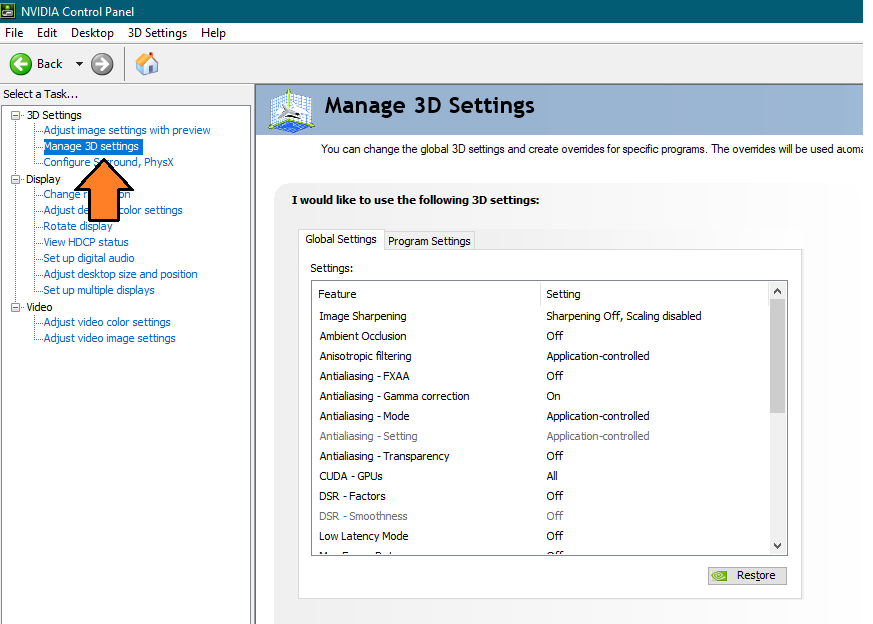Select the Antialiasing - FXAA row
This screenshot has width=873, height=624.
point(540,376)
